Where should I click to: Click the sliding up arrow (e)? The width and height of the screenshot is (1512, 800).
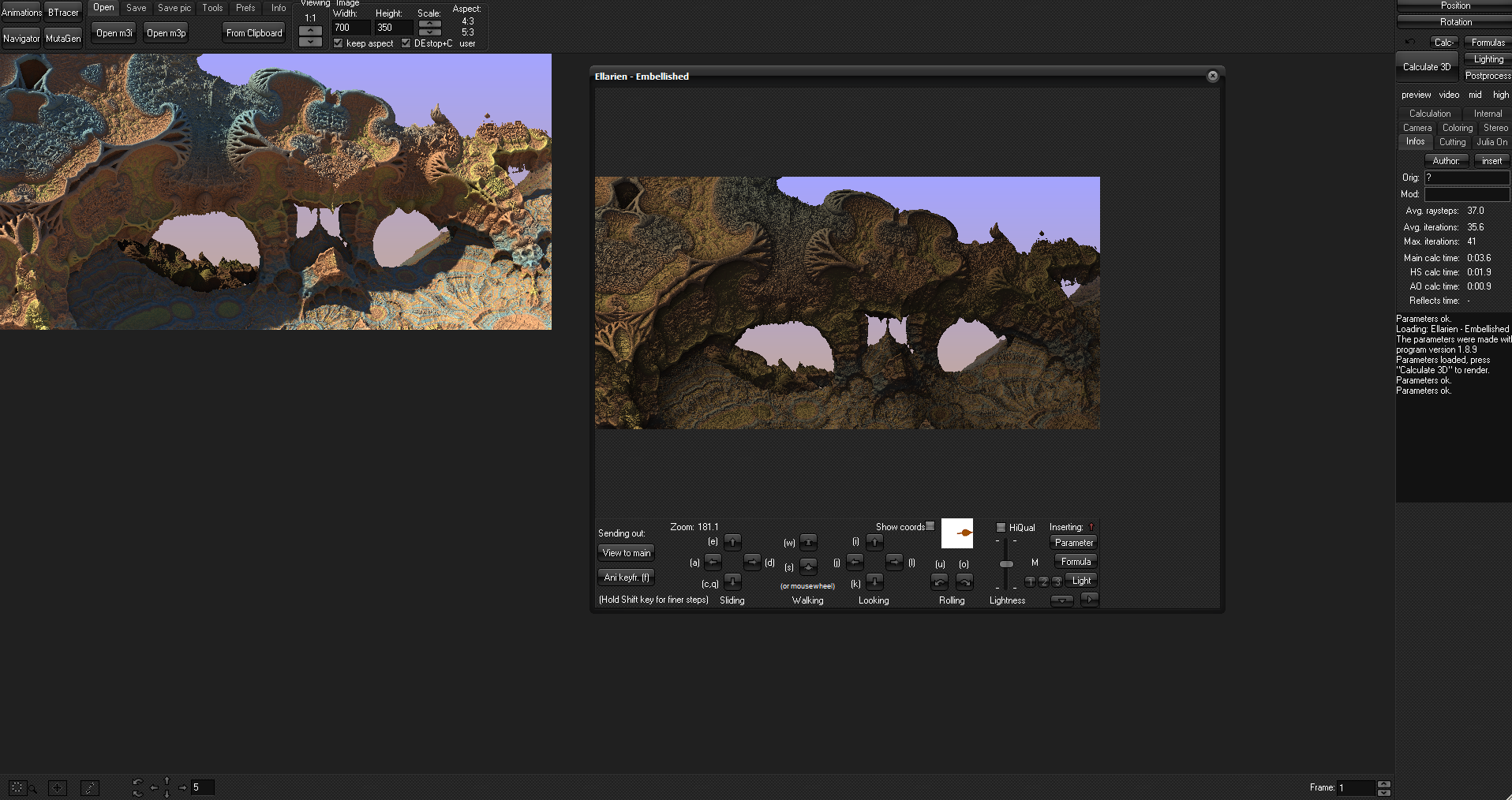pos(732,542)
